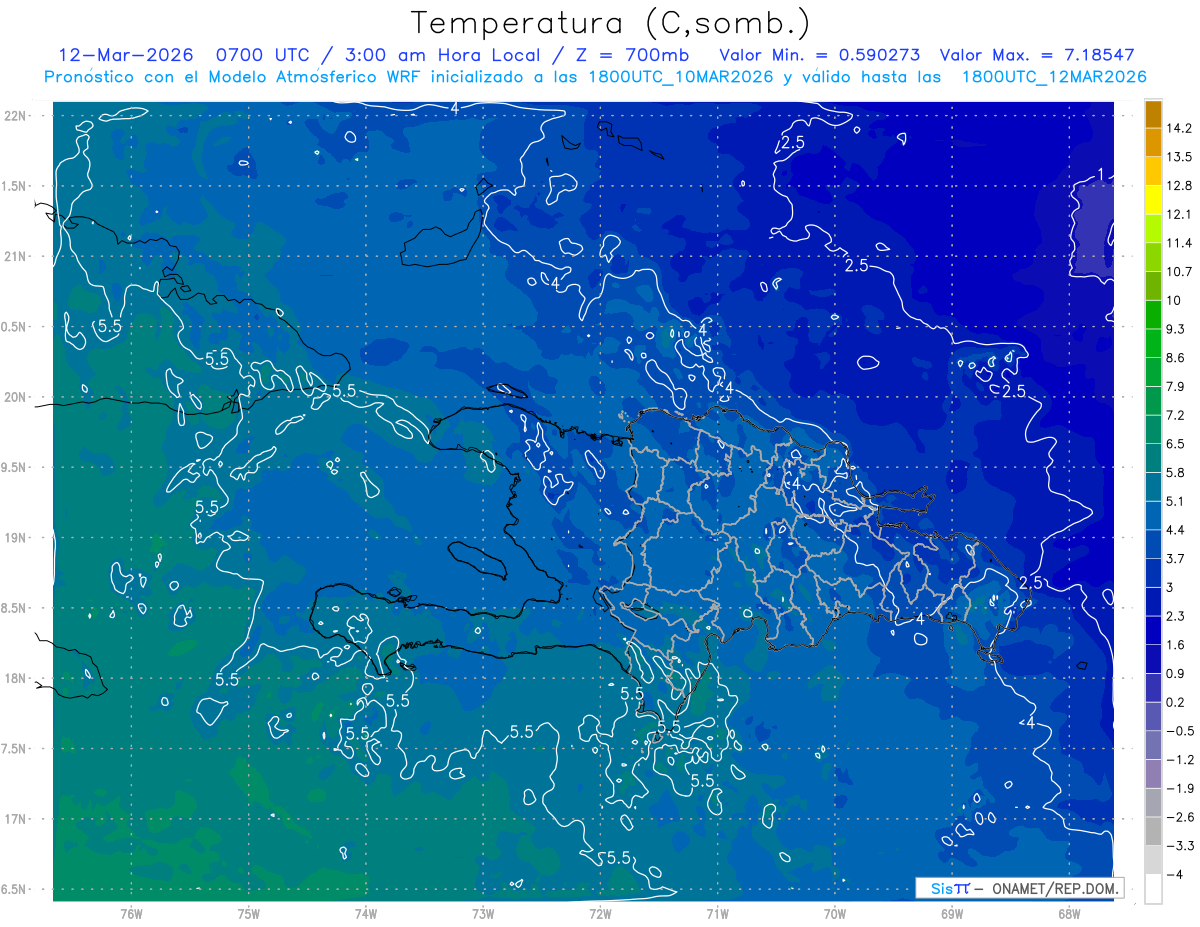Pick the white swatch below -4 on the scale

[x=1153, y=889]
